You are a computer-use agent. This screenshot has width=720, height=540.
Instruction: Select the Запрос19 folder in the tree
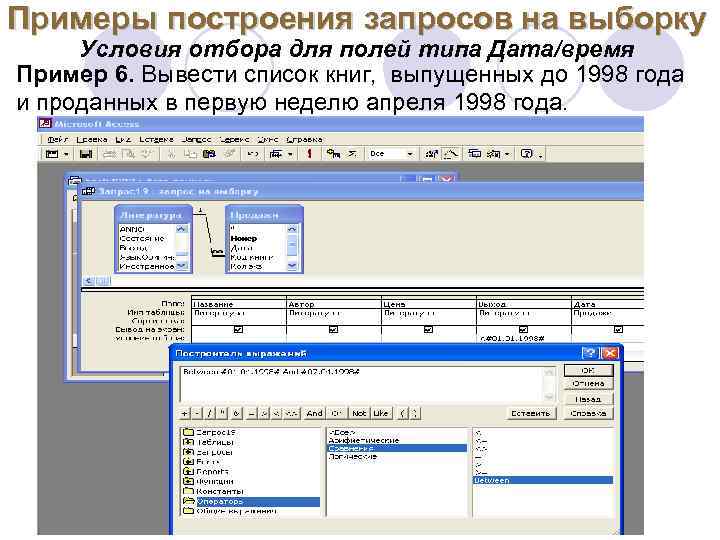pyautogui.click(x=210, y=433)
